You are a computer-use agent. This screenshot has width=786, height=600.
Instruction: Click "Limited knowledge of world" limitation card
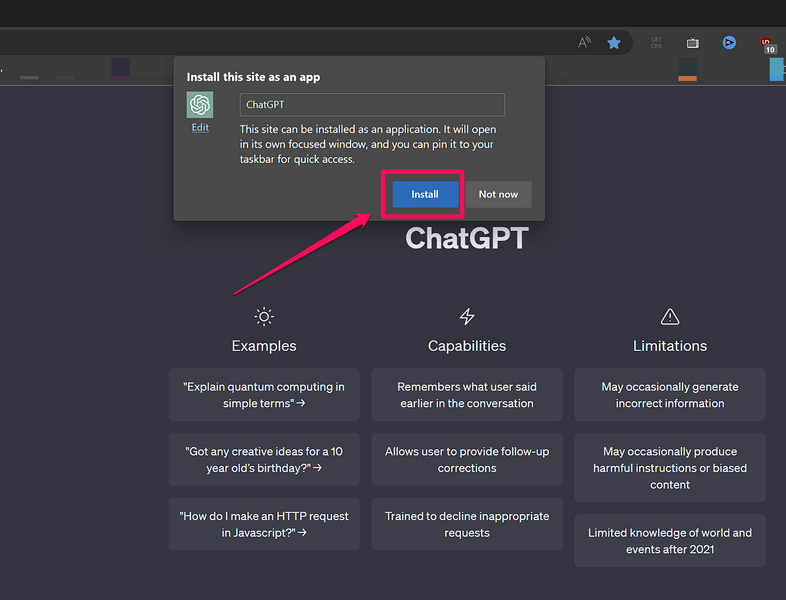670,541
